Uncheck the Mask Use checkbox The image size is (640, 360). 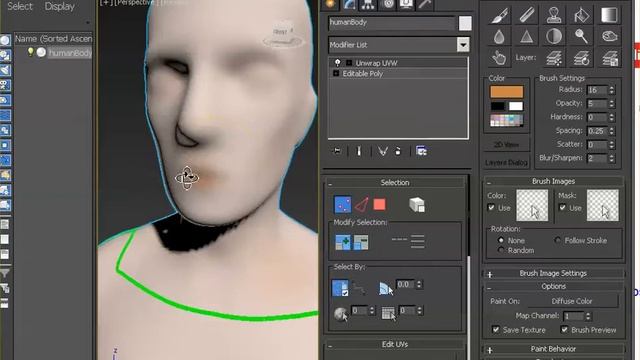pos(562,207)
